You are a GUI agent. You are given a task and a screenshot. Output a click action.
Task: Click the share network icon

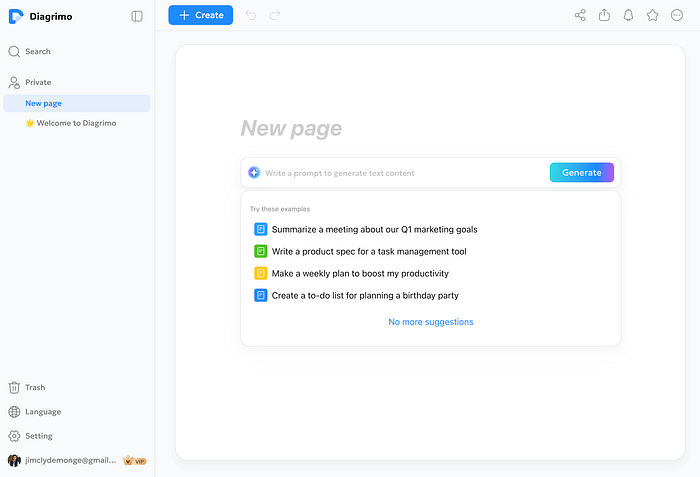point(580,15)
